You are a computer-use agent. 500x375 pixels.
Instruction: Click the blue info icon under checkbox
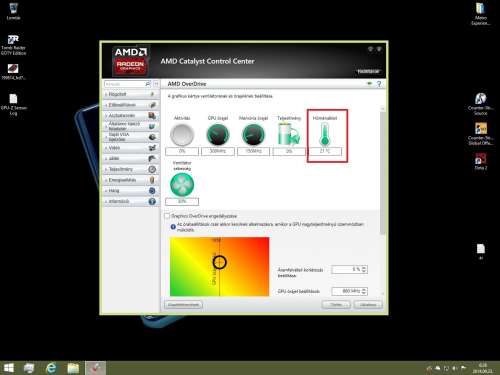click(173, 227)
